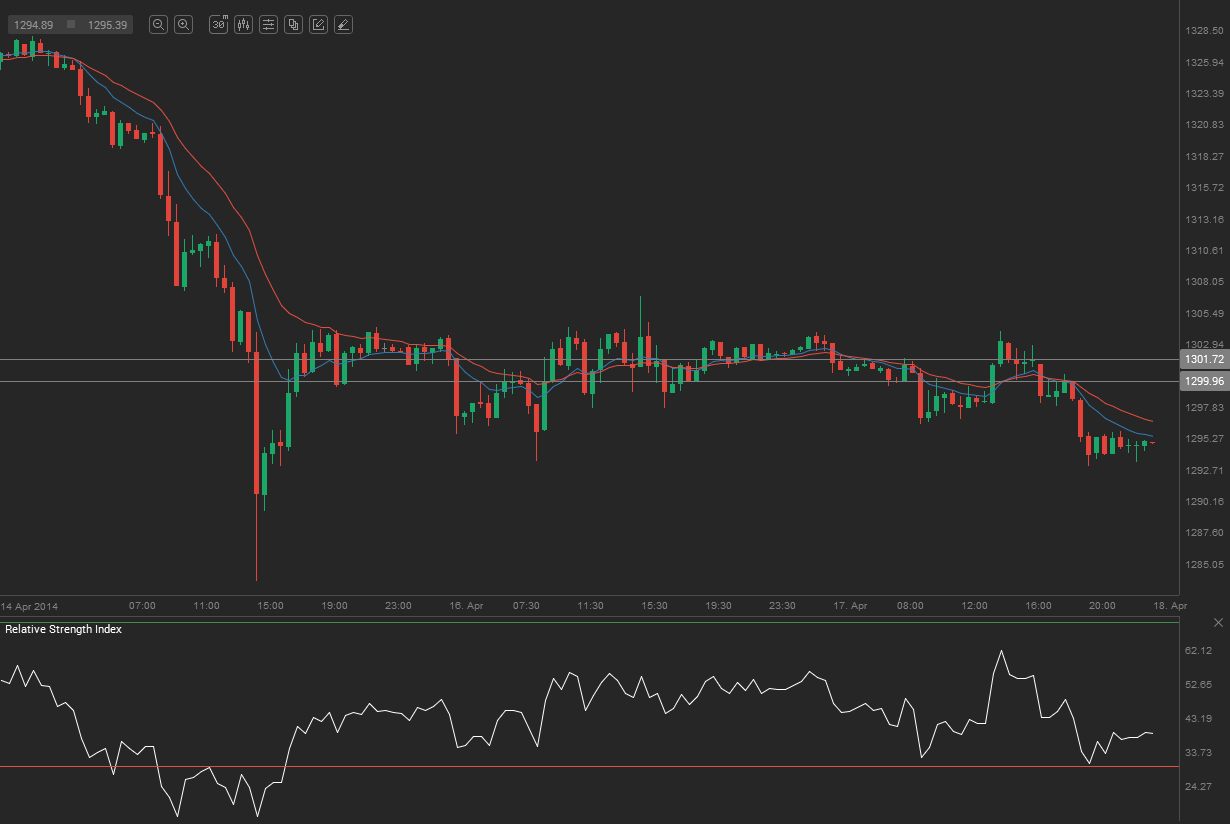Close the Relative Strength Index panel
1230x824 pixels.
click(x=1217, y=623)
